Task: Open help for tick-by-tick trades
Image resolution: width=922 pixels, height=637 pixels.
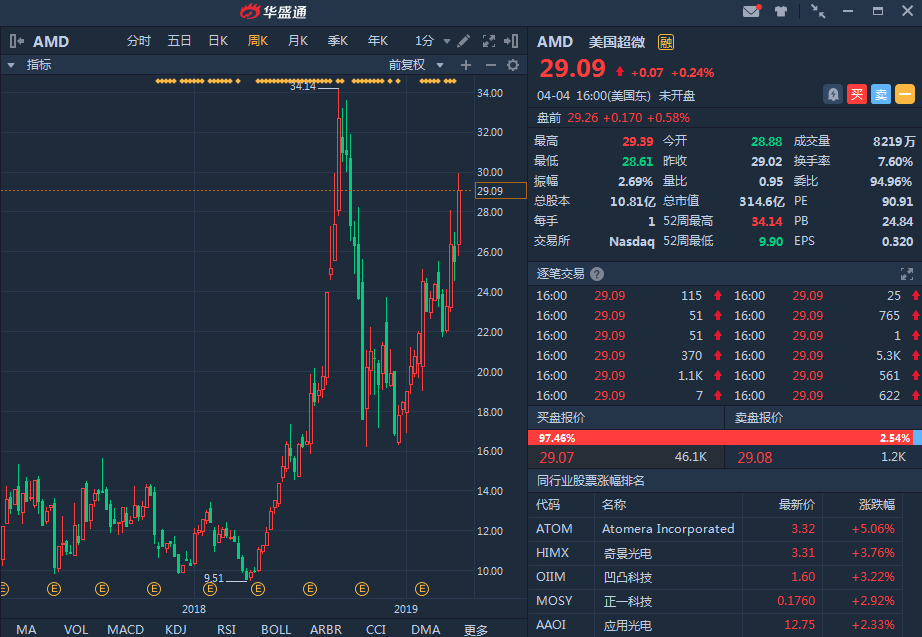Action: click(x=597, y=274)
